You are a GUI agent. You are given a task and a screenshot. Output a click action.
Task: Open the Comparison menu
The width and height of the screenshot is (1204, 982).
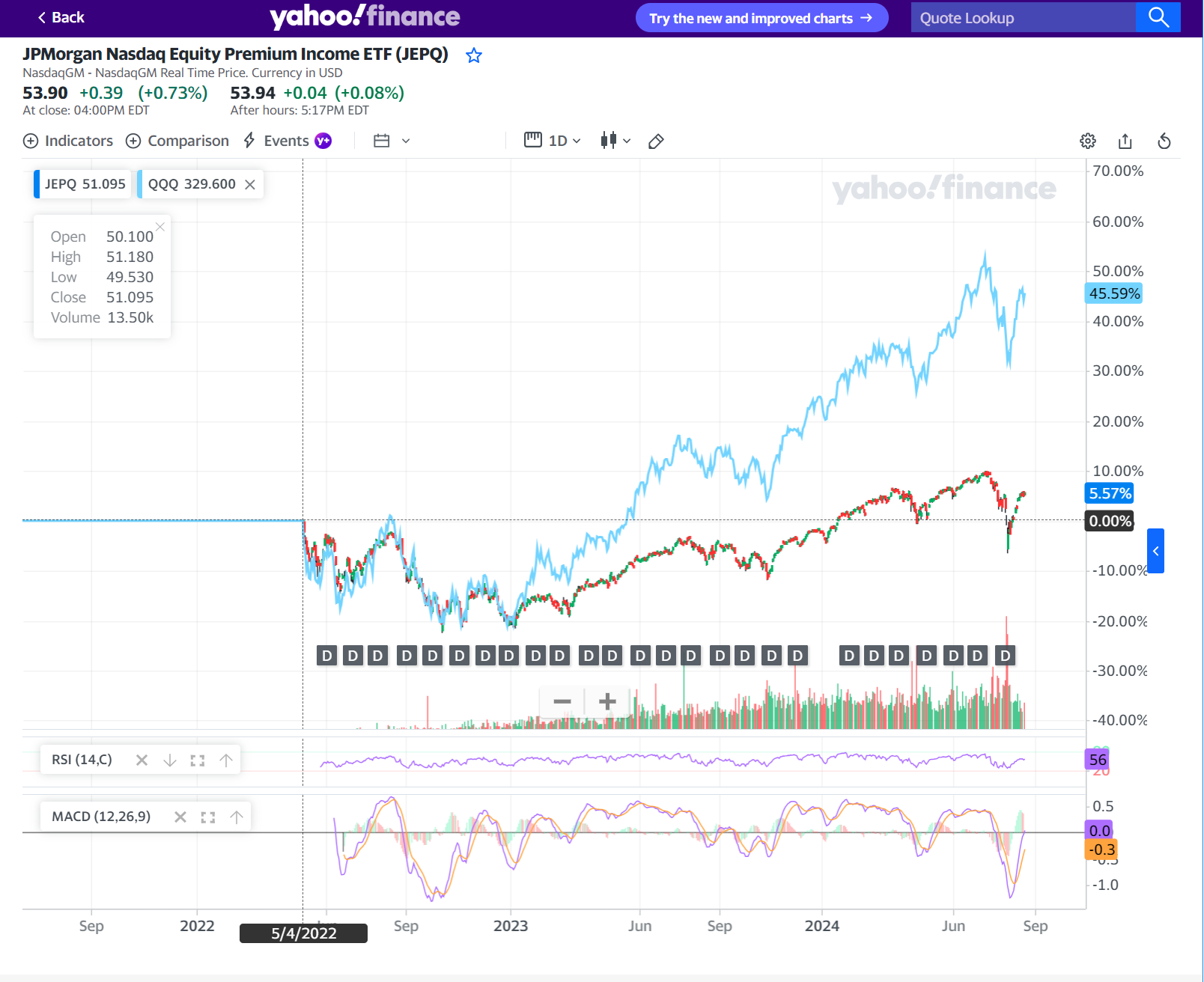(x=177, y=141)
